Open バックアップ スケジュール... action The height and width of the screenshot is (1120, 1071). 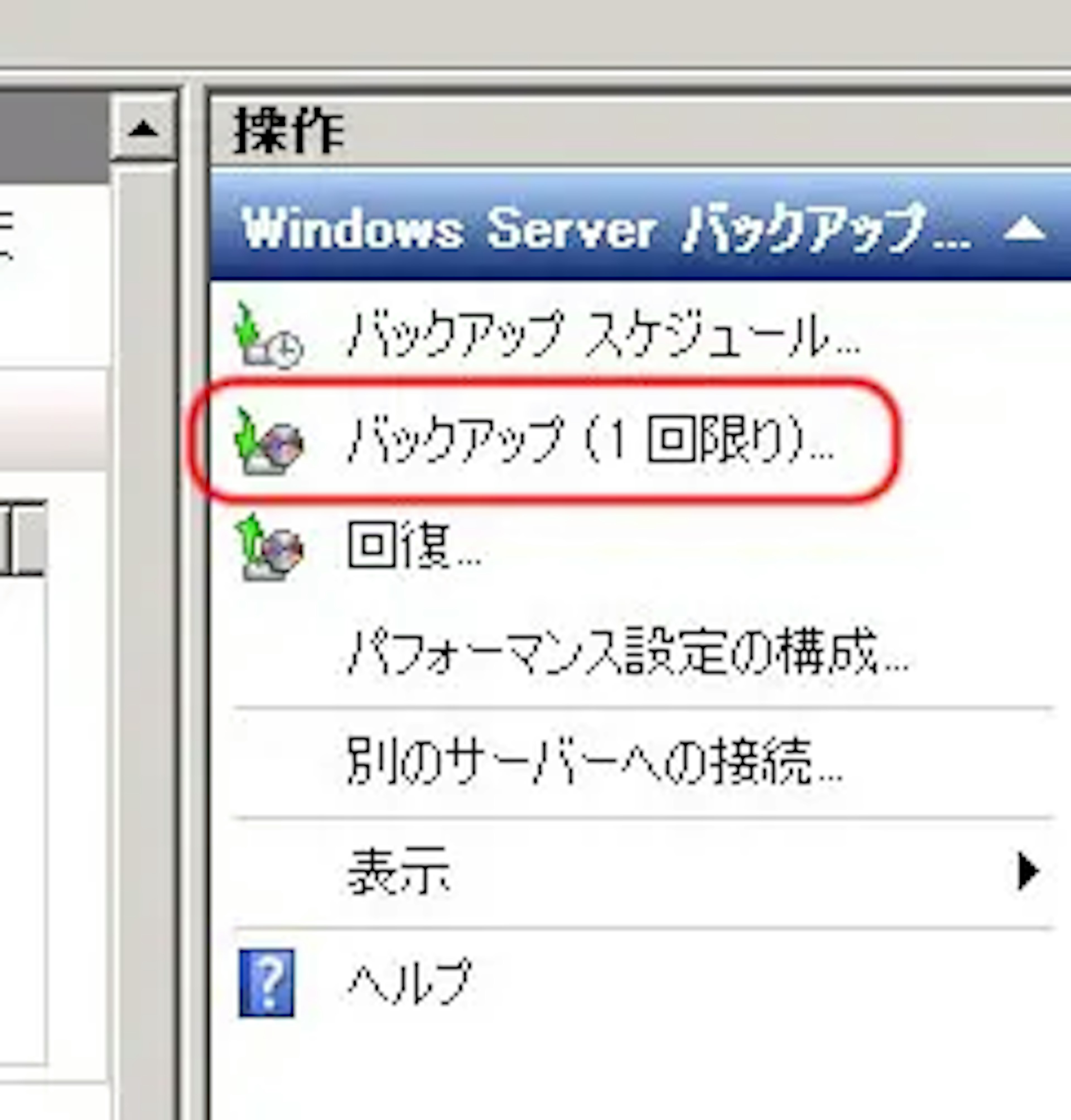pyautogui.click(x=604, y=336)
